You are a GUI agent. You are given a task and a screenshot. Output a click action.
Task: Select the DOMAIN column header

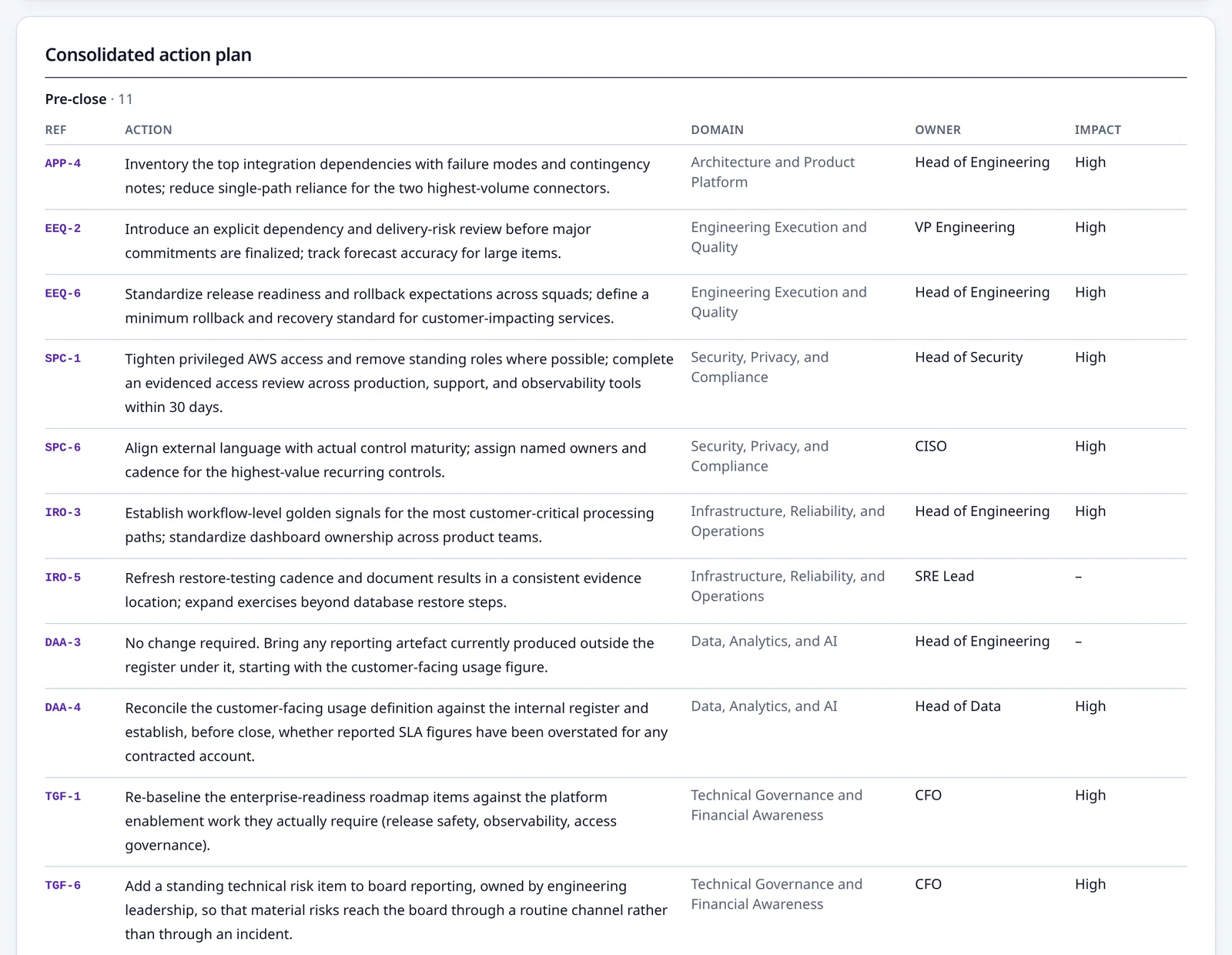(x=718, y=129)
